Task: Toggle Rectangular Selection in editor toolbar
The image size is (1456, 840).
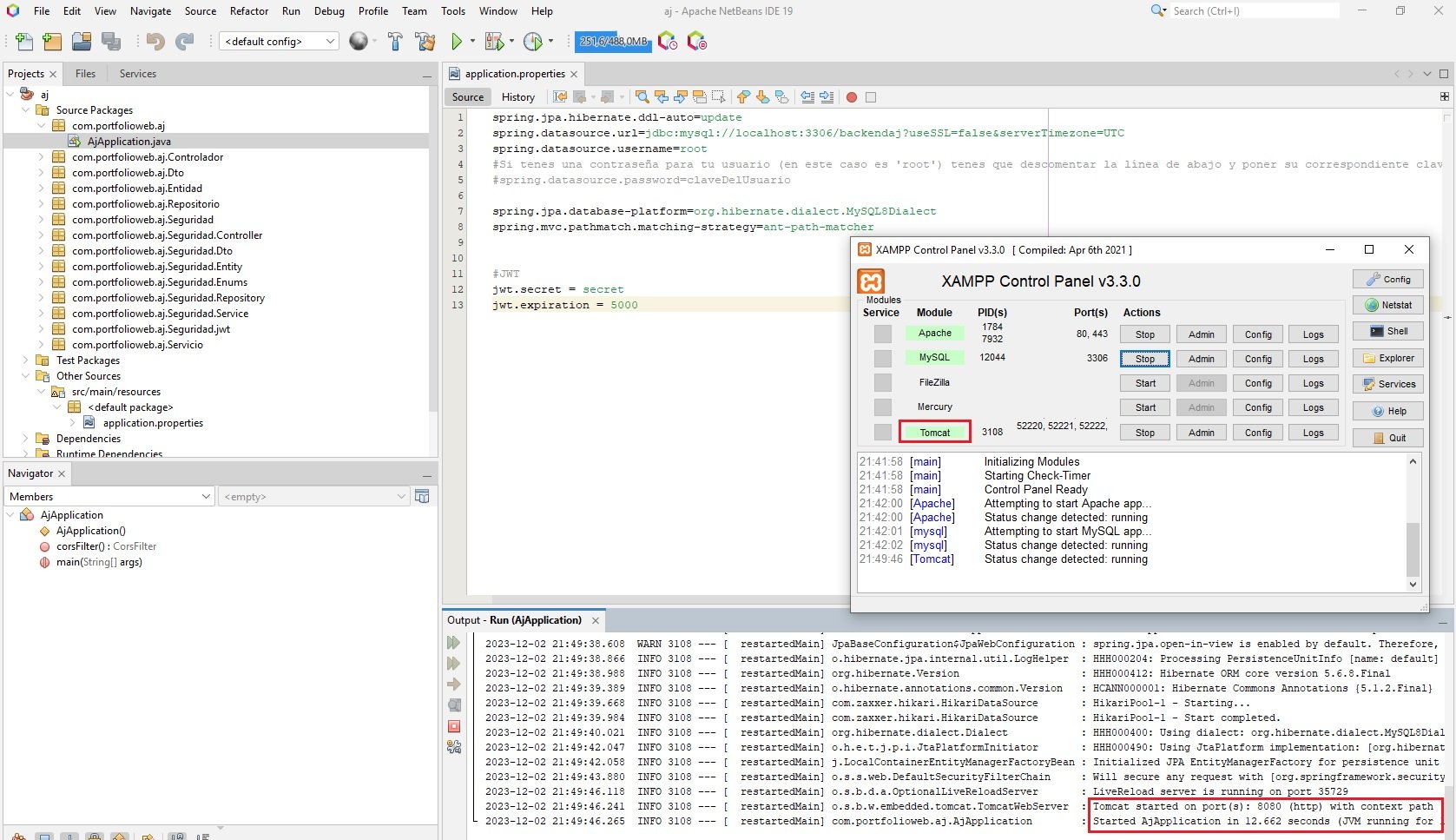Action: click(719, 96)
